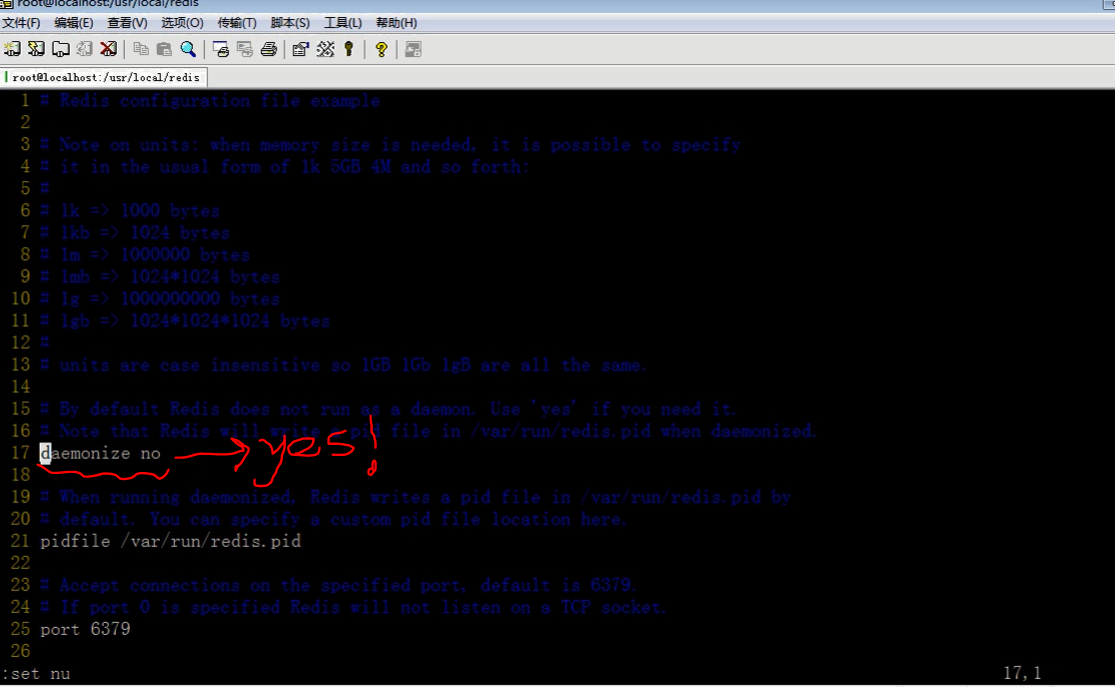
Task: Click the 'it in the usual form' comment line
Action: pos(285,166)
